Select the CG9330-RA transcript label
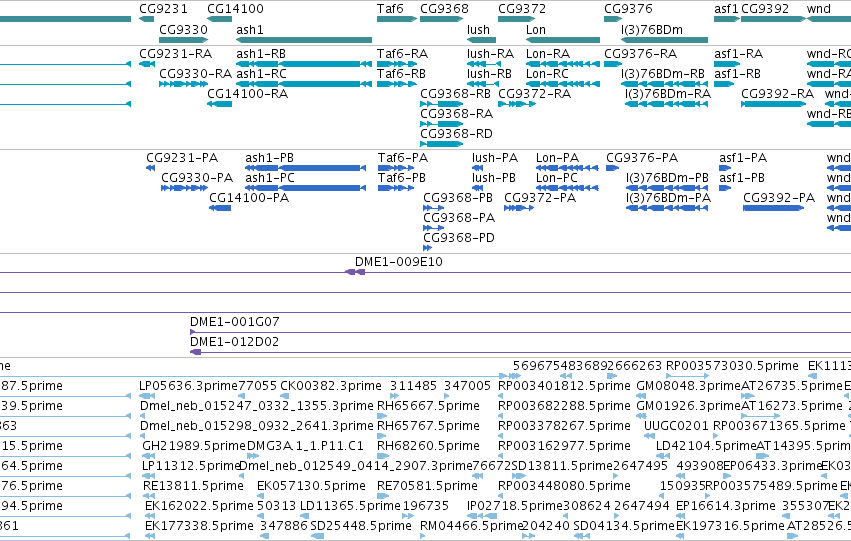 (x=195, y=74)
